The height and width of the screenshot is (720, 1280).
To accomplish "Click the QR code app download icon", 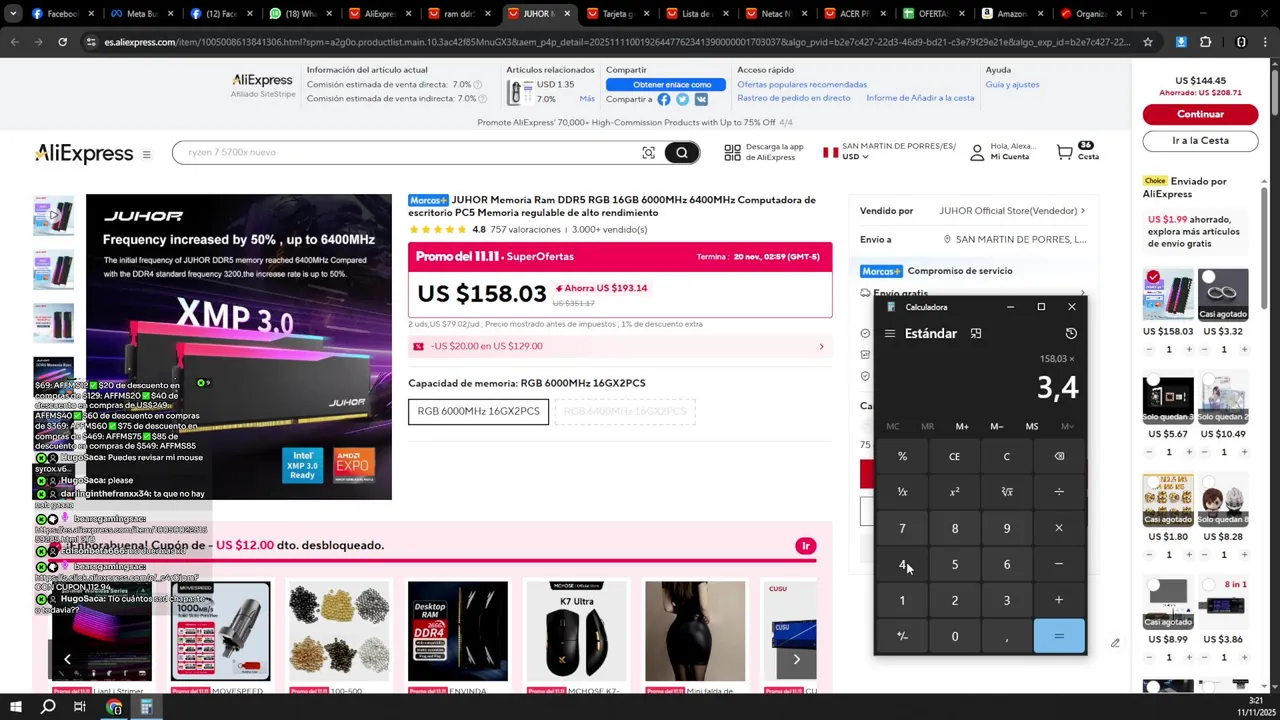I will [x=731, y=152].
